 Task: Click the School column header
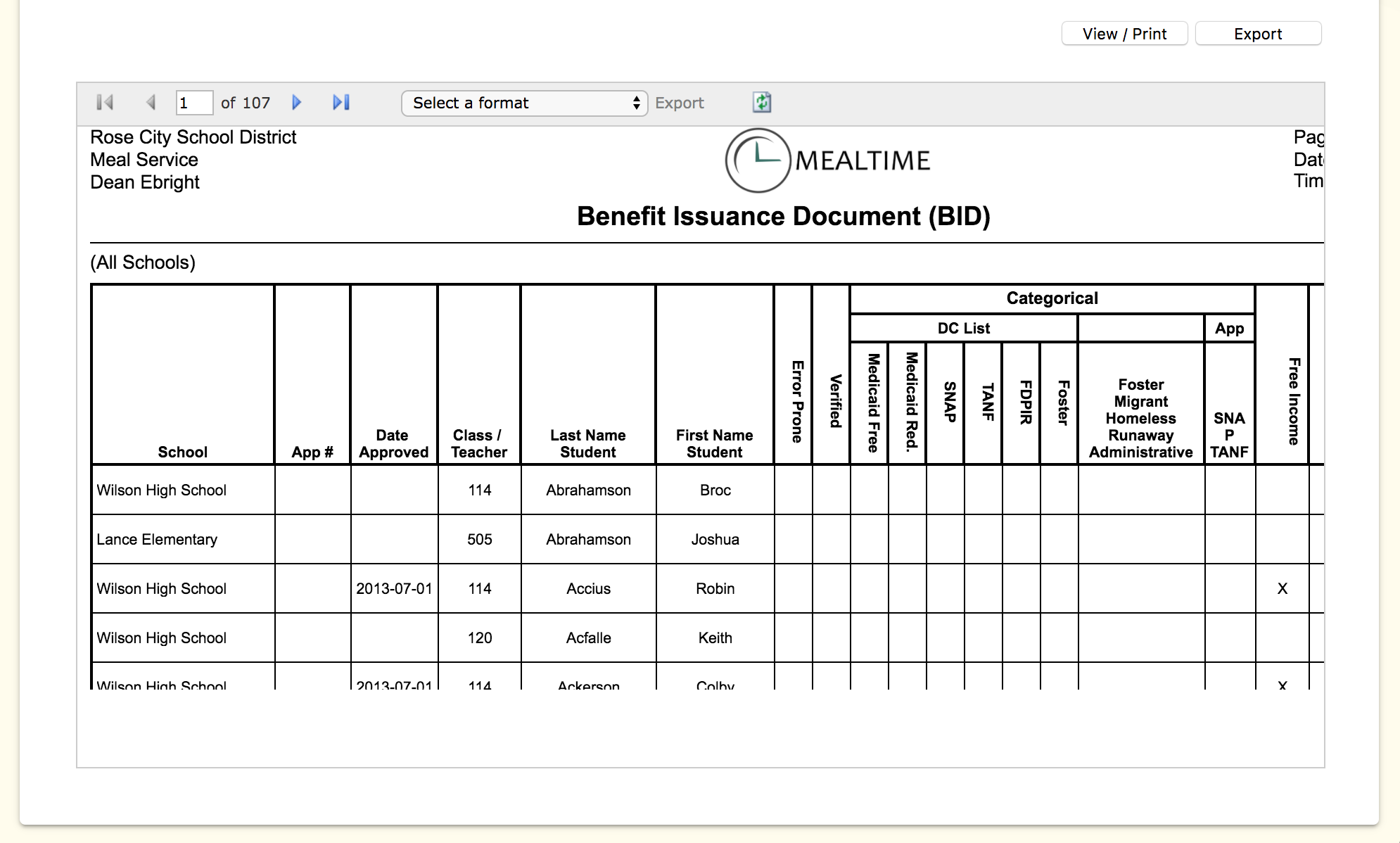click(x=182, y=452)
